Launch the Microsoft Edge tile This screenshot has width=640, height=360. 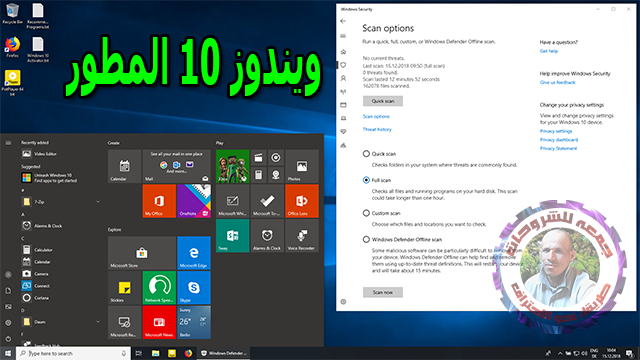[194, 253]
